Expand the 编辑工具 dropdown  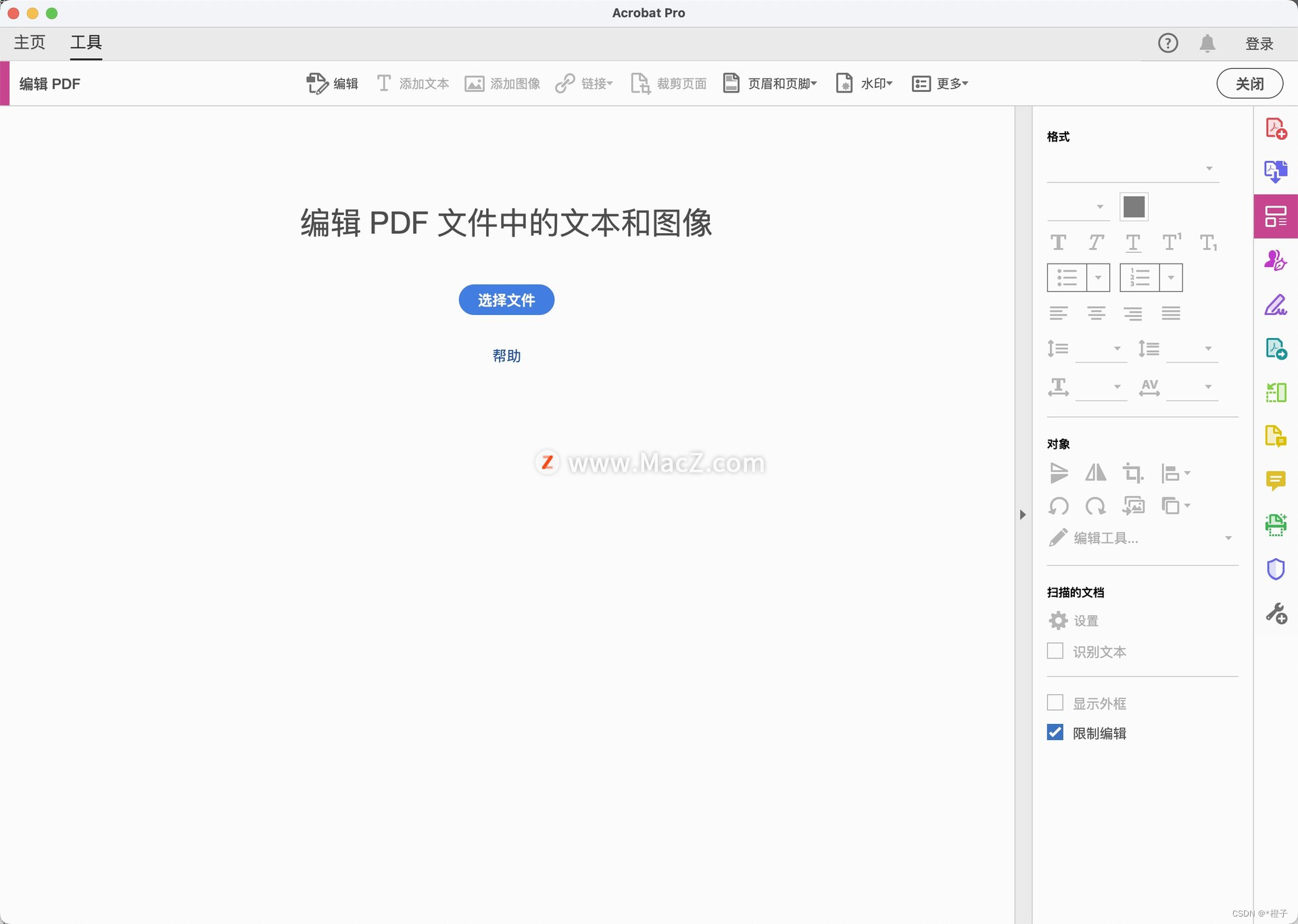[1228, 538]
